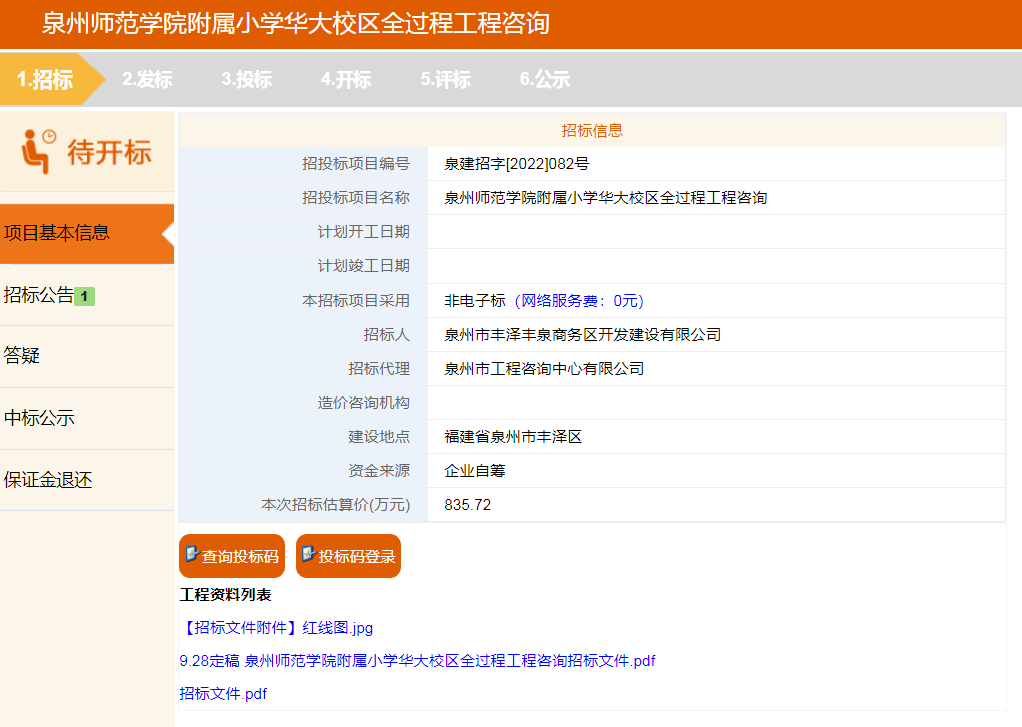1022x727 pixels.
Task: View the 6.公示 step
Action: click(545, 80)
